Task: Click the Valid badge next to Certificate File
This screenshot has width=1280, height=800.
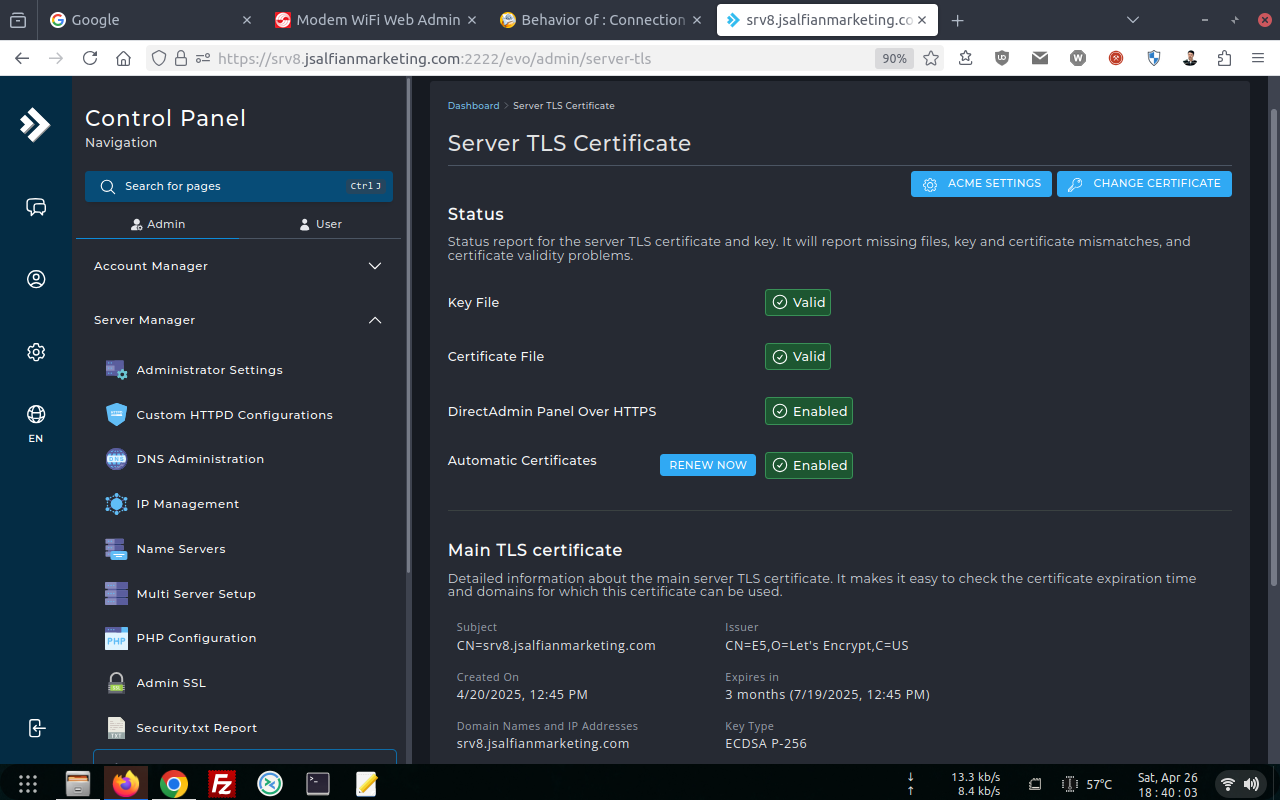Action: click(798, 356)
